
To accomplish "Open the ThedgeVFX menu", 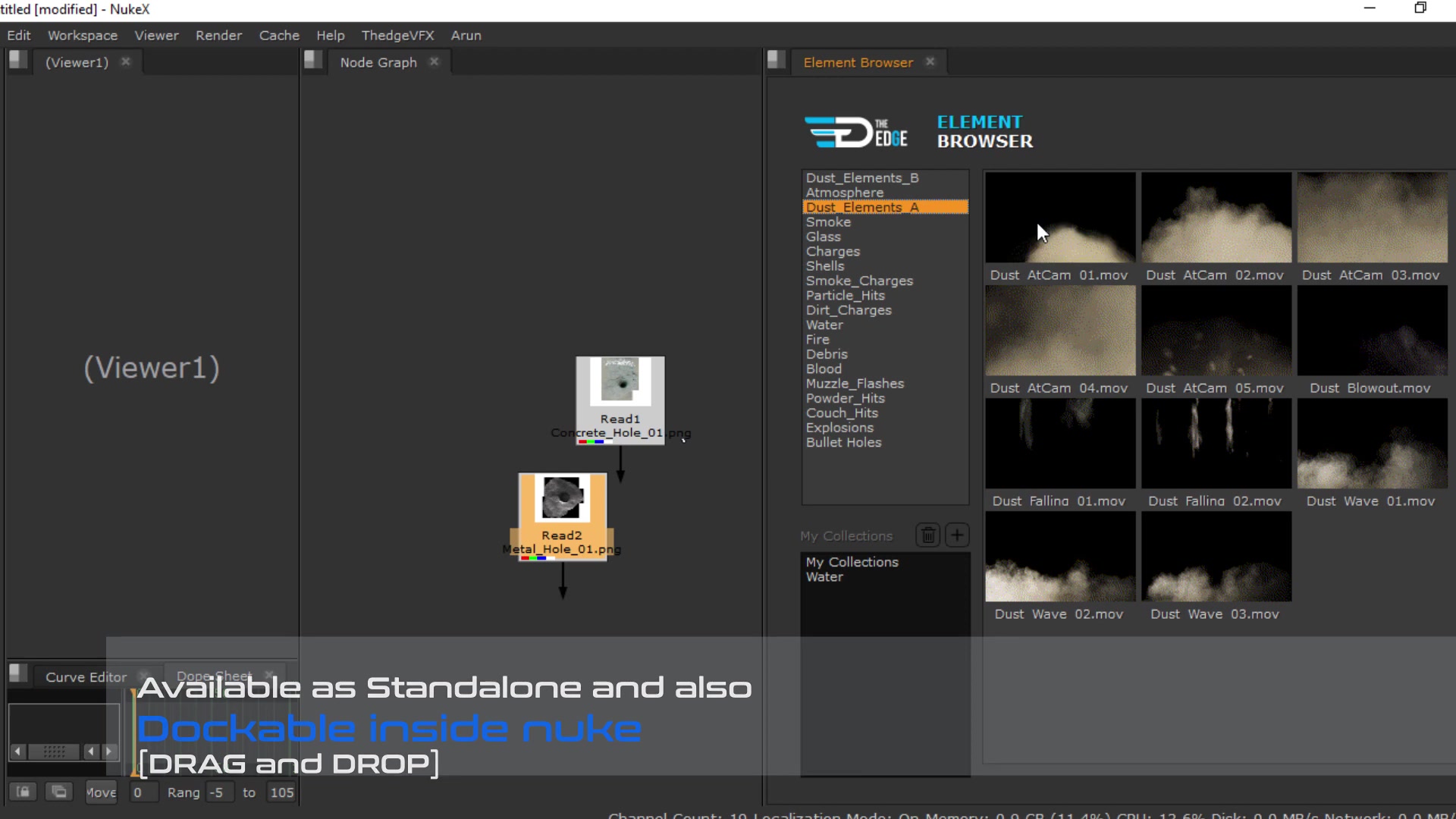I will click(397, 35).
